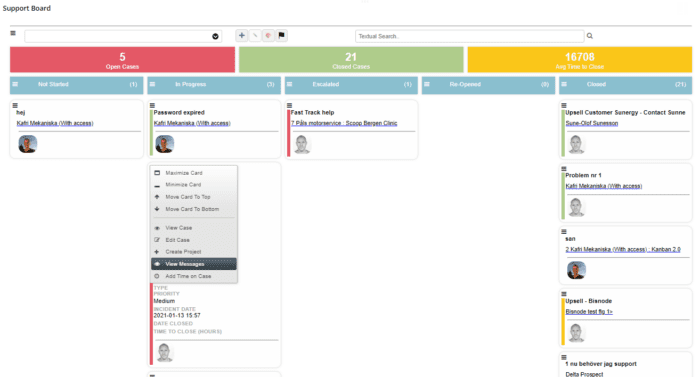Choose Minimize Card from the context menu
Viewport: 700px width, 377px height.
(x=194, y=184)
